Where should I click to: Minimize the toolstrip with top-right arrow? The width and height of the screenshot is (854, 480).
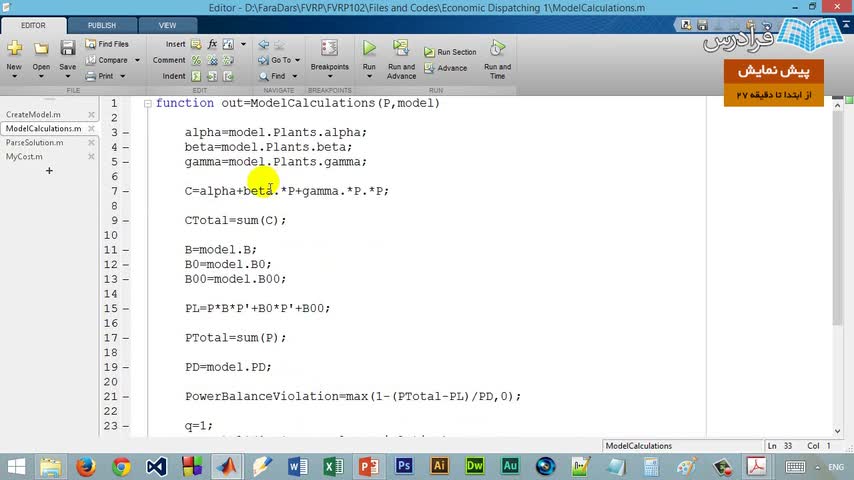846,25
